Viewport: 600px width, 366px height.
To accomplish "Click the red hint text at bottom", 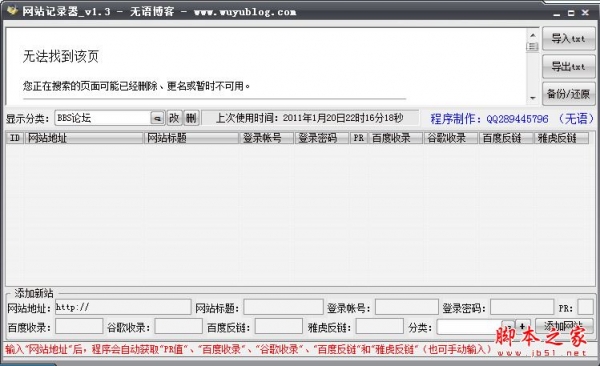I will tap(248, 349).
